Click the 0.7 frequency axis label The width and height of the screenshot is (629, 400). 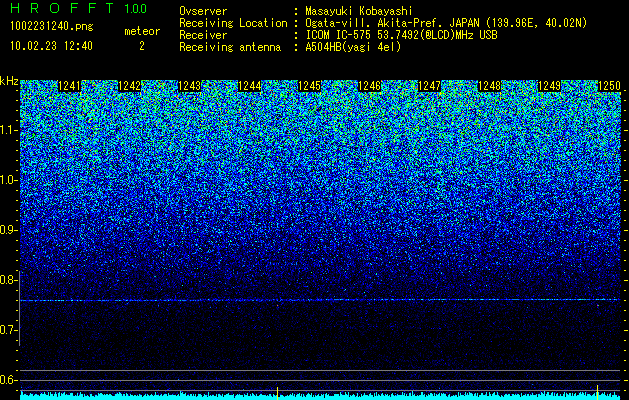tap(9, 330)
